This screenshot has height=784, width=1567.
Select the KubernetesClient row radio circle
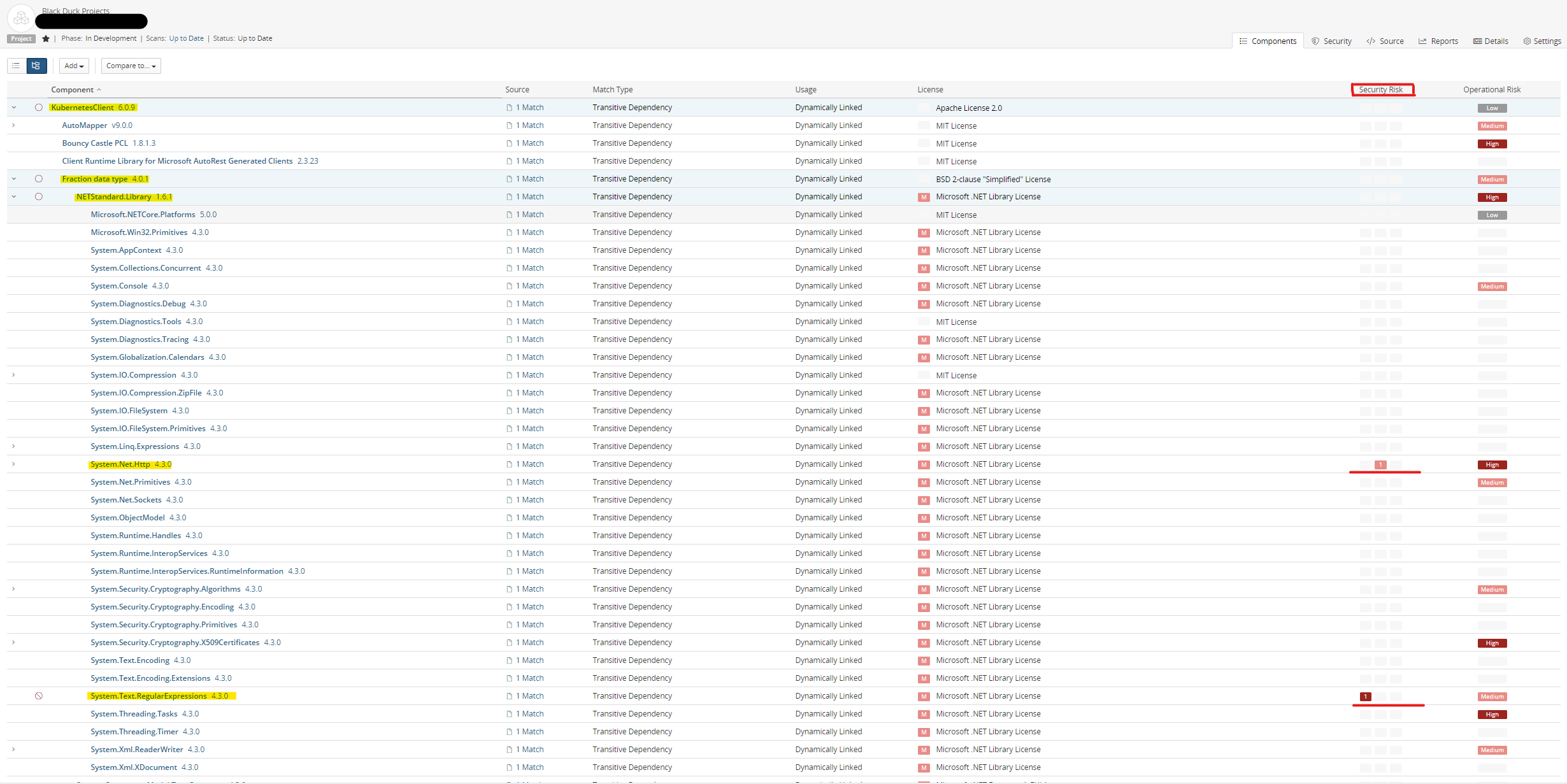(x=39, y=108)
